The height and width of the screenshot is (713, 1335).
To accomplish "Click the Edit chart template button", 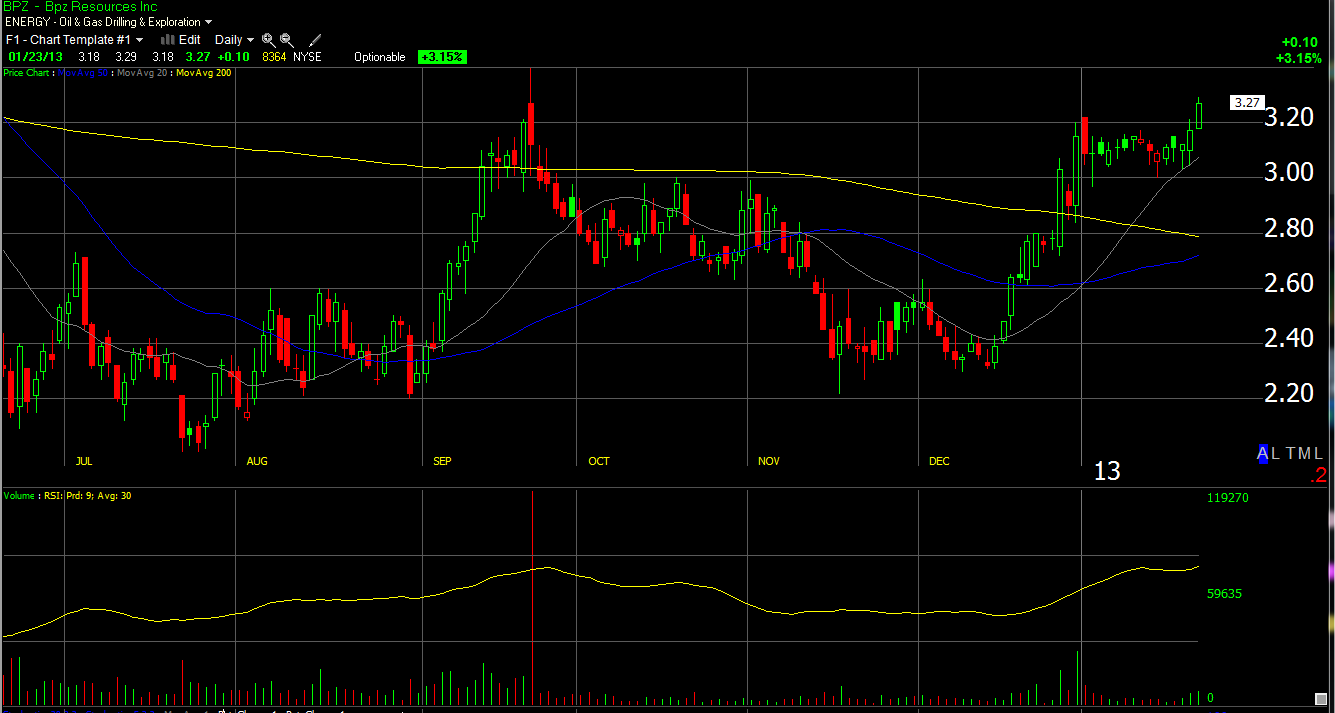I will [190, 40].
